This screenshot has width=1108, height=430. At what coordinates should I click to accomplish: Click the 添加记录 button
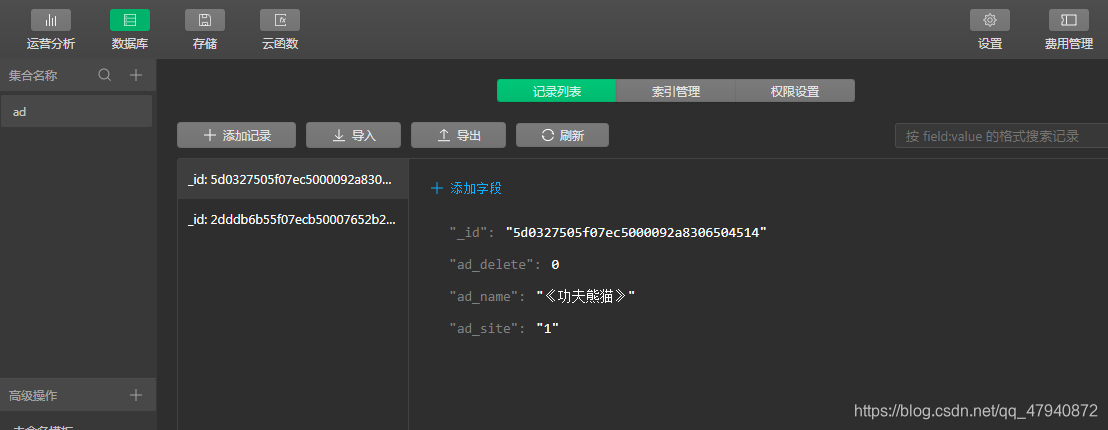[x=237, y=135]
